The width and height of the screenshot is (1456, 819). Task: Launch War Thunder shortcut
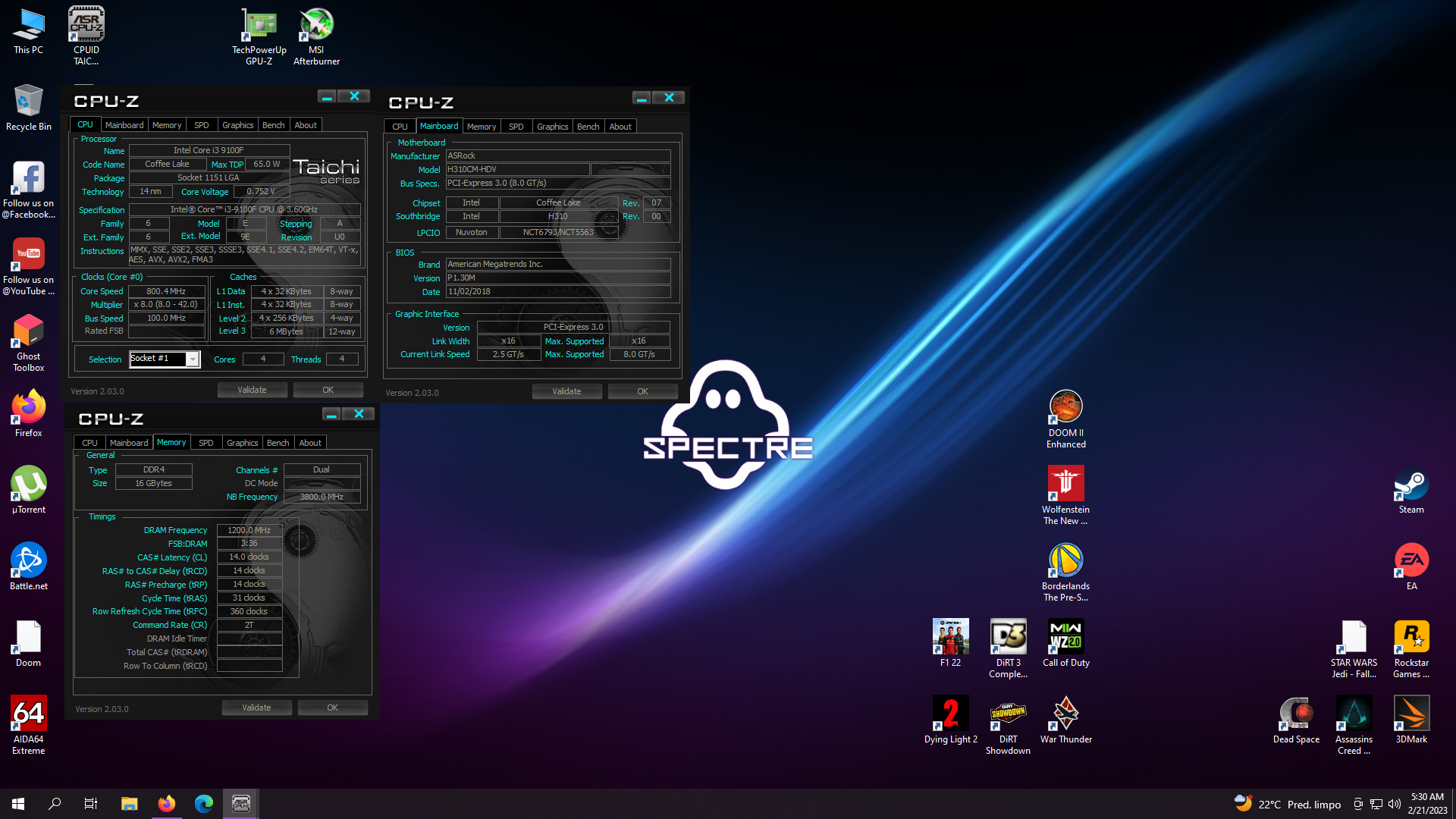click(x=1065, y=720)
